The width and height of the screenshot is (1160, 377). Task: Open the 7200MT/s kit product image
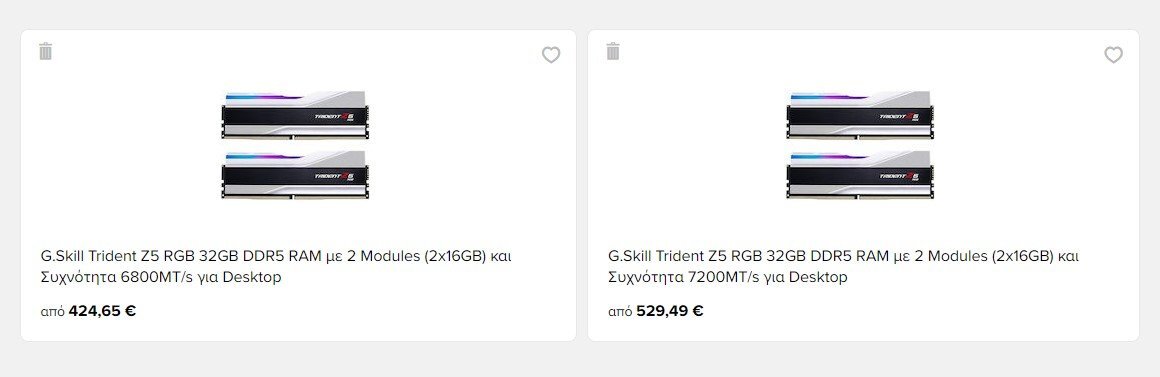tap(860, 145)
